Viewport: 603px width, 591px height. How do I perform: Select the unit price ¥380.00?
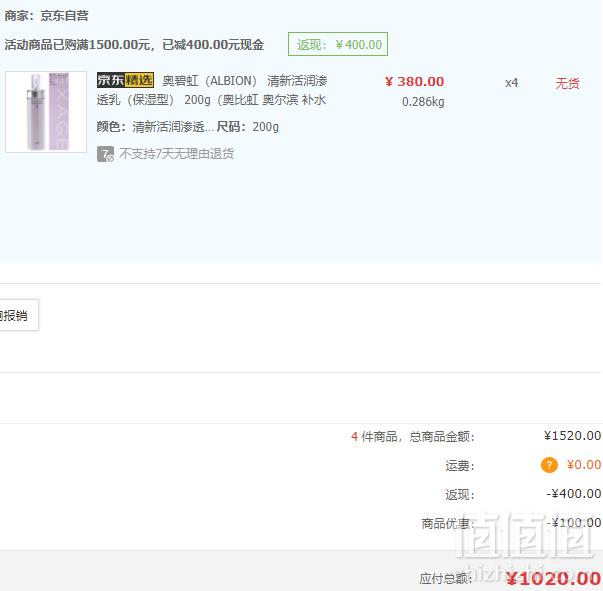click(x=415, y=82)
